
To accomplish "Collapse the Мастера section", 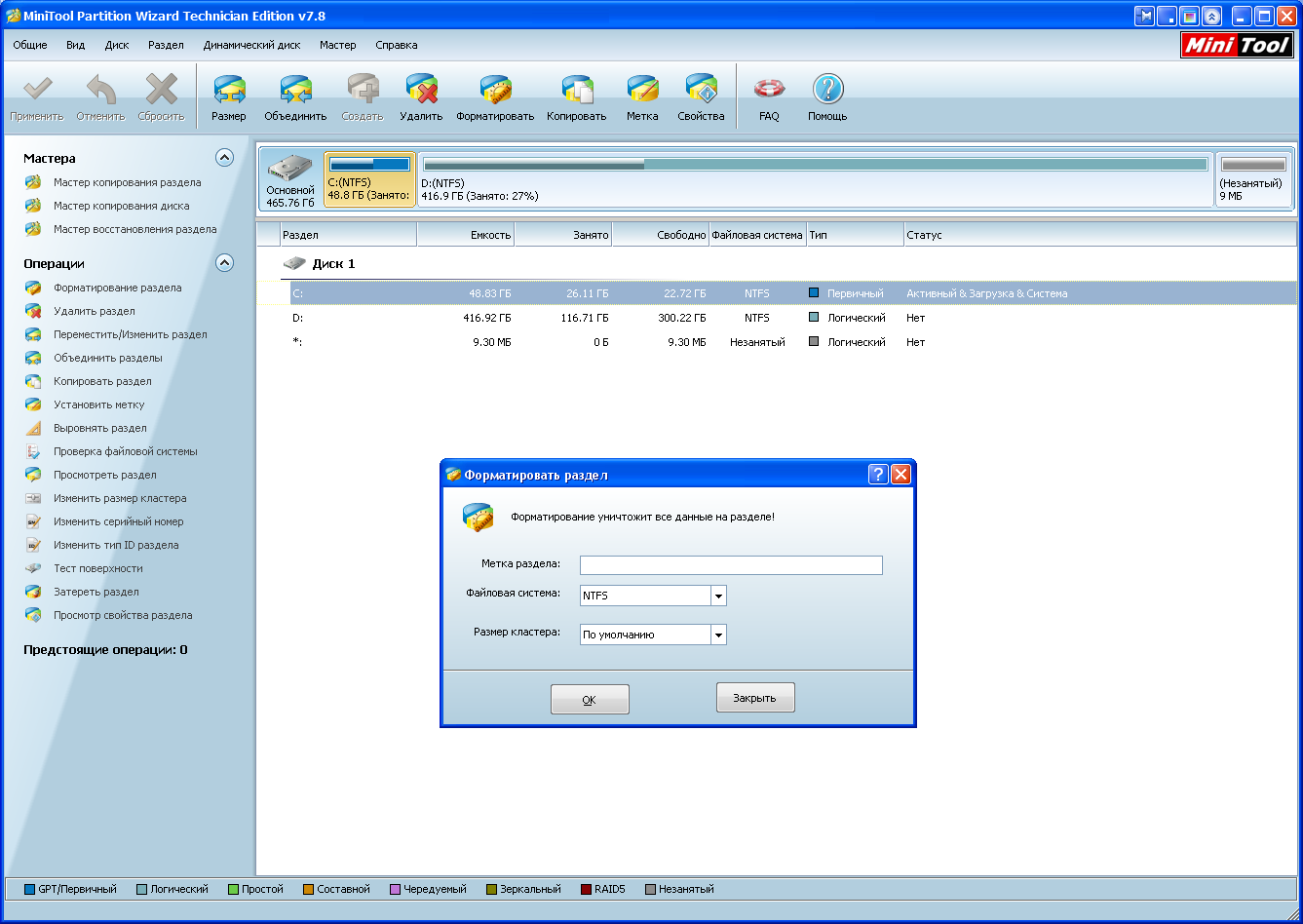I will pyautogui.click(x=224, y=157).
